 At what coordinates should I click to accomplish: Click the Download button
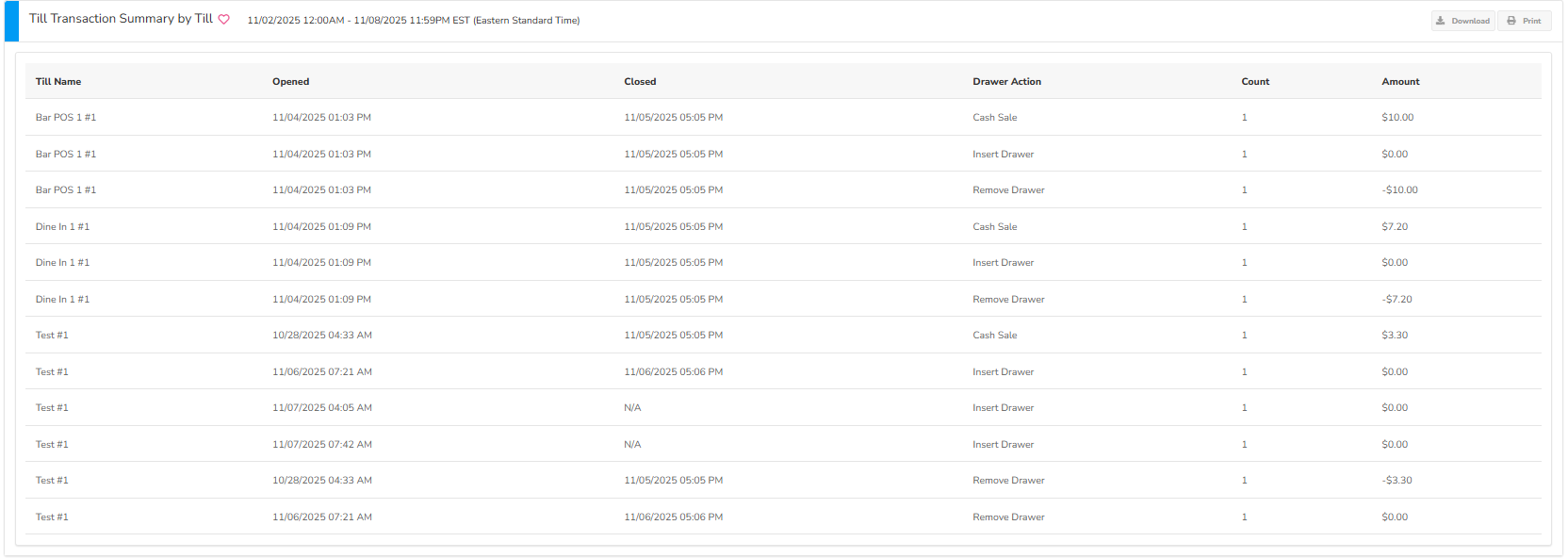coord(1462,21)
